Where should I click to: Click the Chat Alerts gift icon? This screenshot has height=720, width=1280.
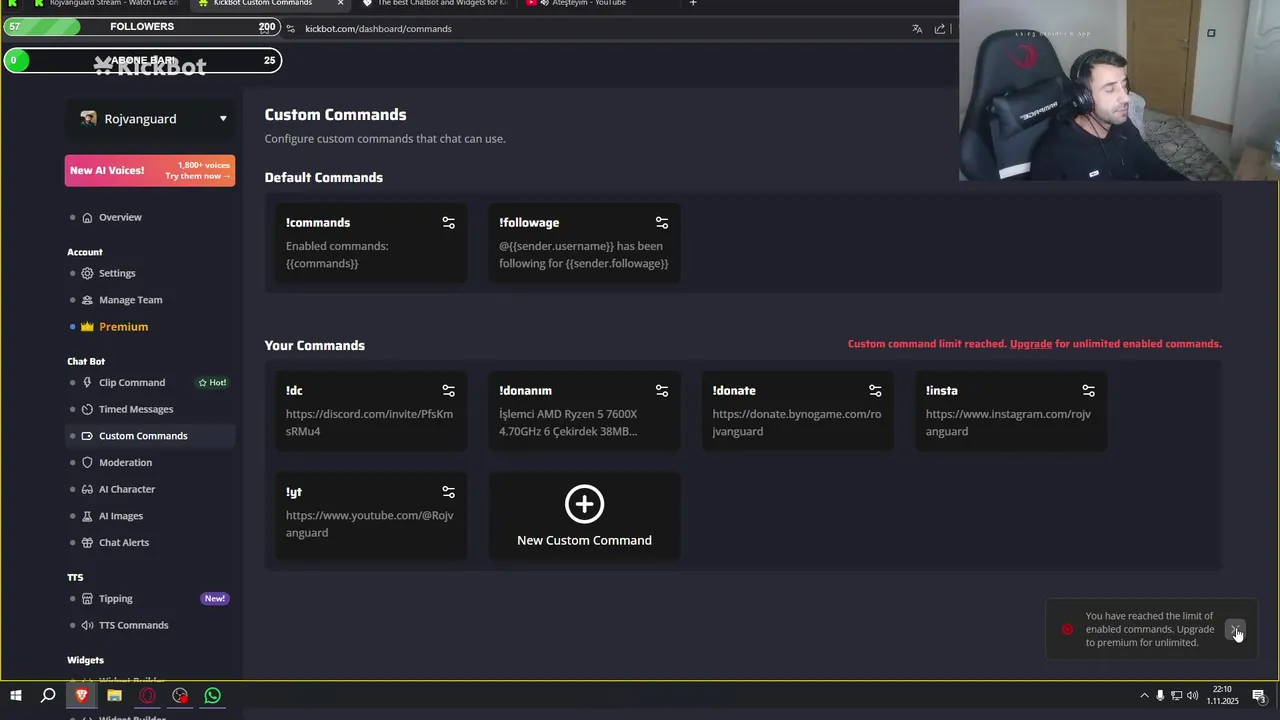coord(87,543)
